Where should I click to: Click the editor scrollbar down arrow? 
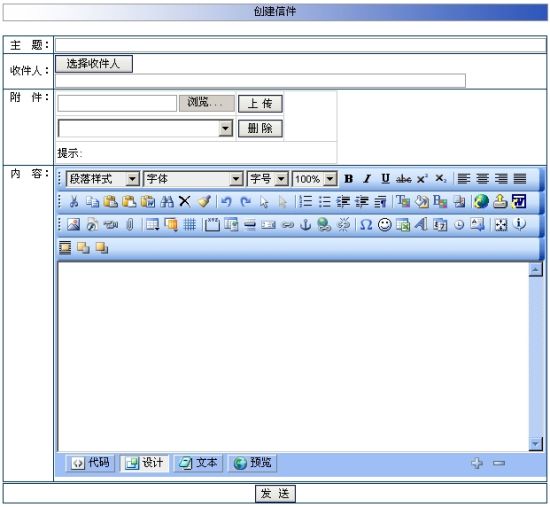[535, 444]
